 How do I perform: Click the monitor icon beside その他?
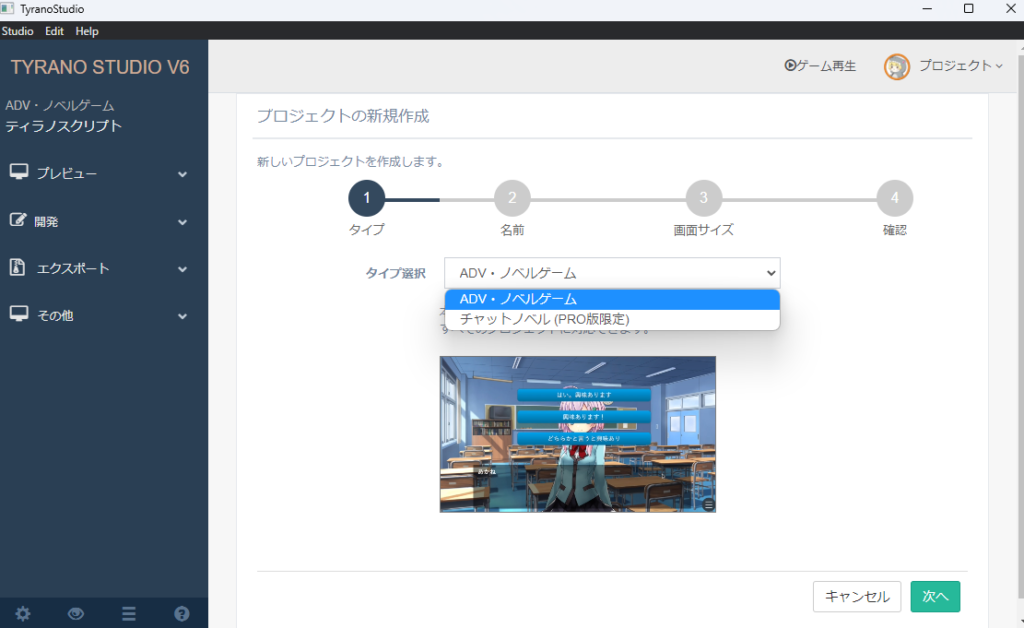click(x=18, y=315)
